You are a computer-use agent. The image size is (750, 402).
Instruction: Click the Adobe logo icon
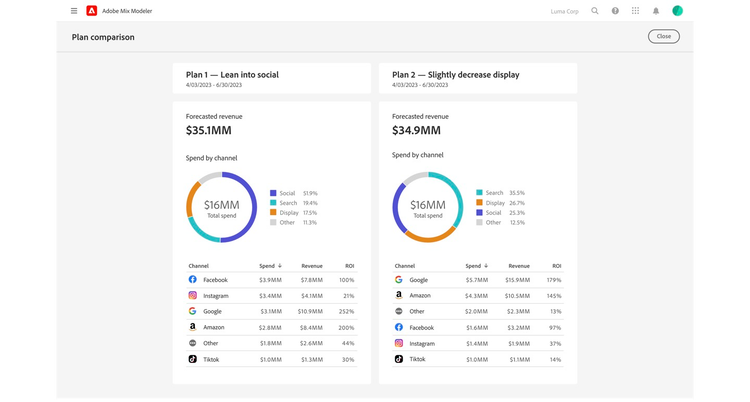(x=92, y=11)
